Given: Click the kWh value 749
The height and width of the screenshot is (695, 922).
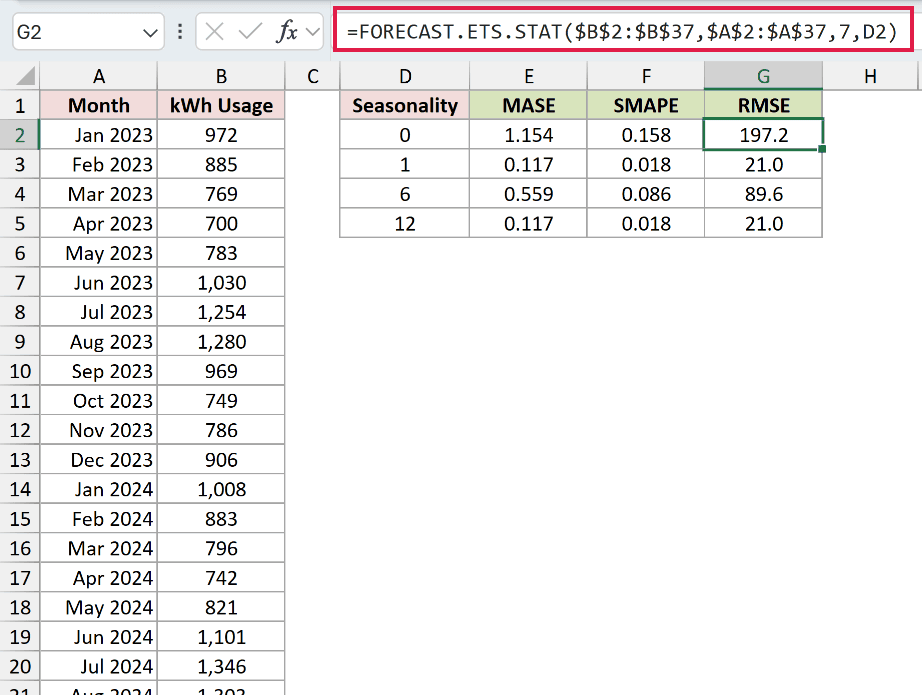Looking at the screenshot, I should pos(221,401).
